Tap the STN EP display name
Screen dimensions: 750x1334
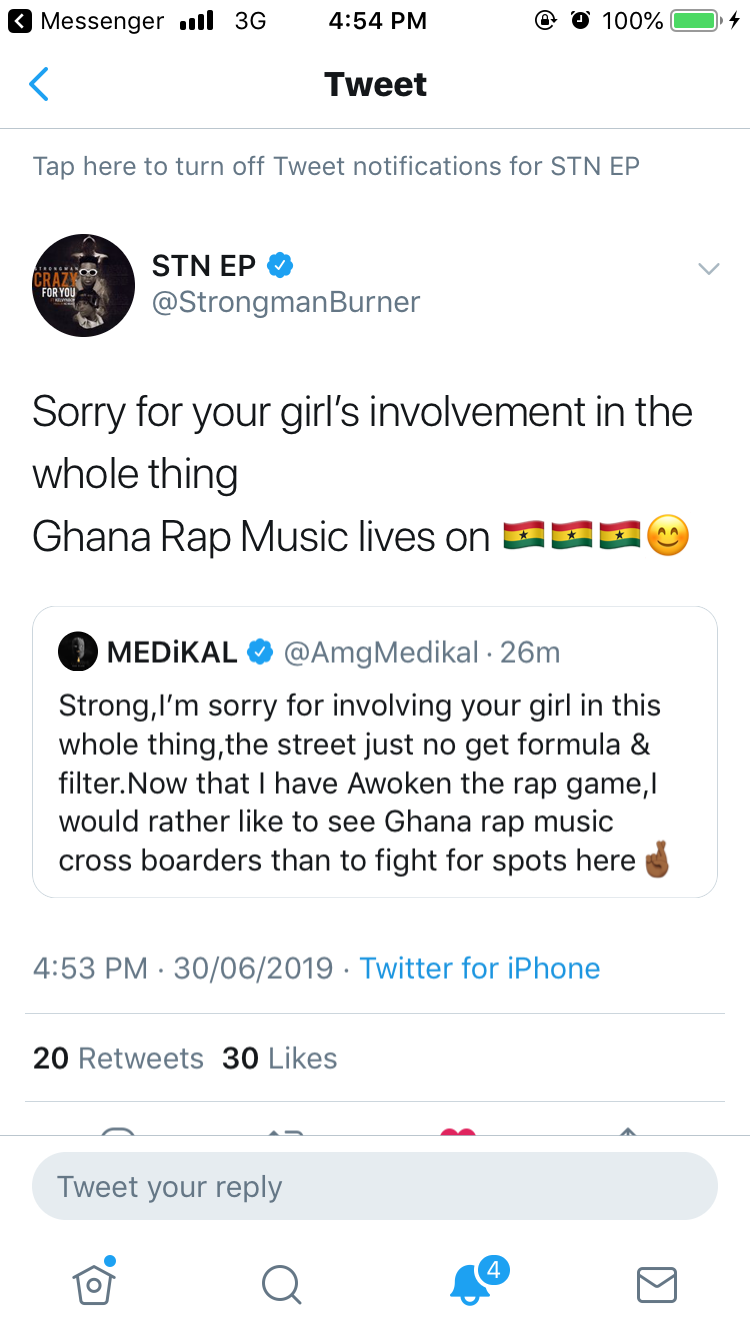(204, 265)
